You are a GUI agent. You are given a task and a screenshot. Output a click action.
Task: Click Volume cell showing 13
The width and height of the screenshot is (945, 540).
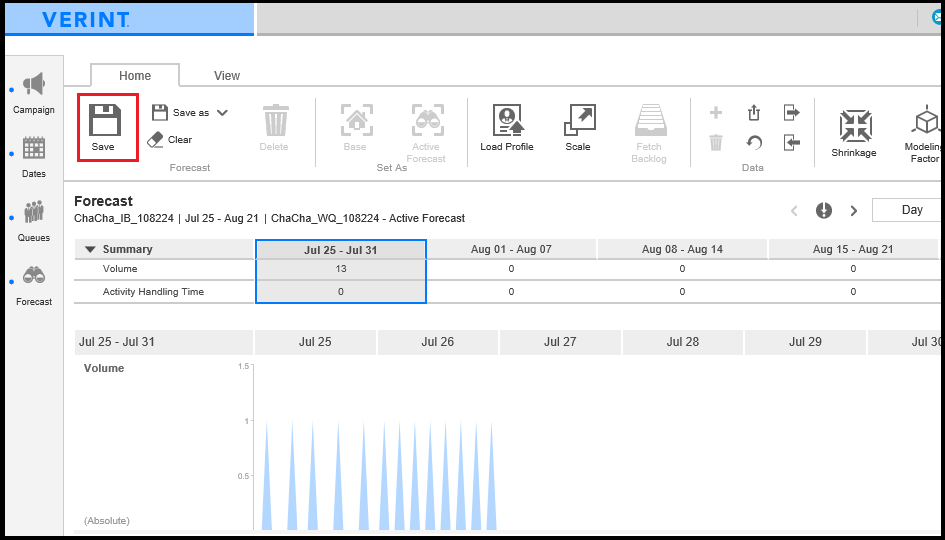341,269
